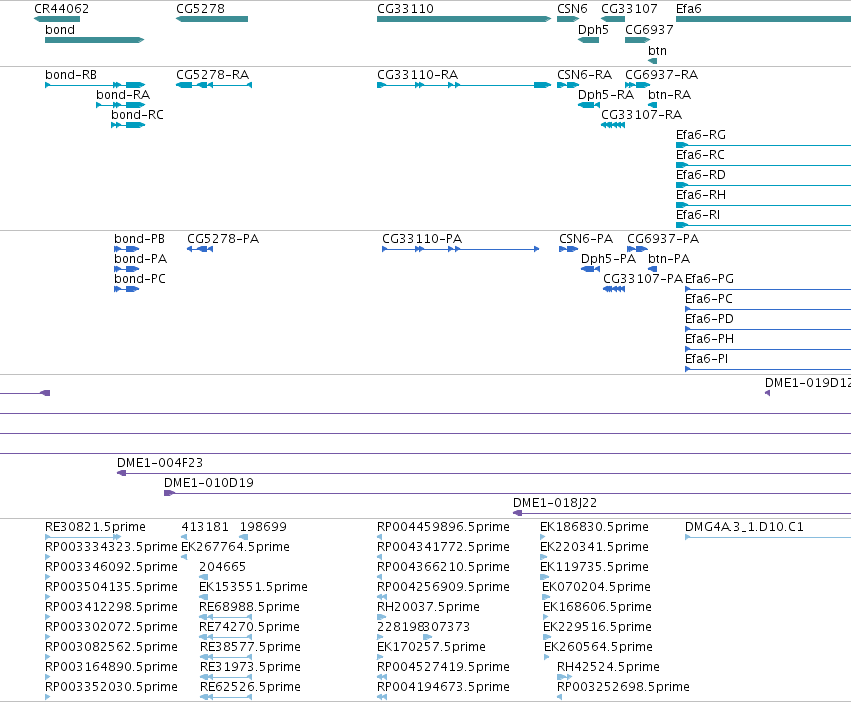Click the Efa6-RD transcript
The image size is (851, 702).
click(x=763, y=185)
